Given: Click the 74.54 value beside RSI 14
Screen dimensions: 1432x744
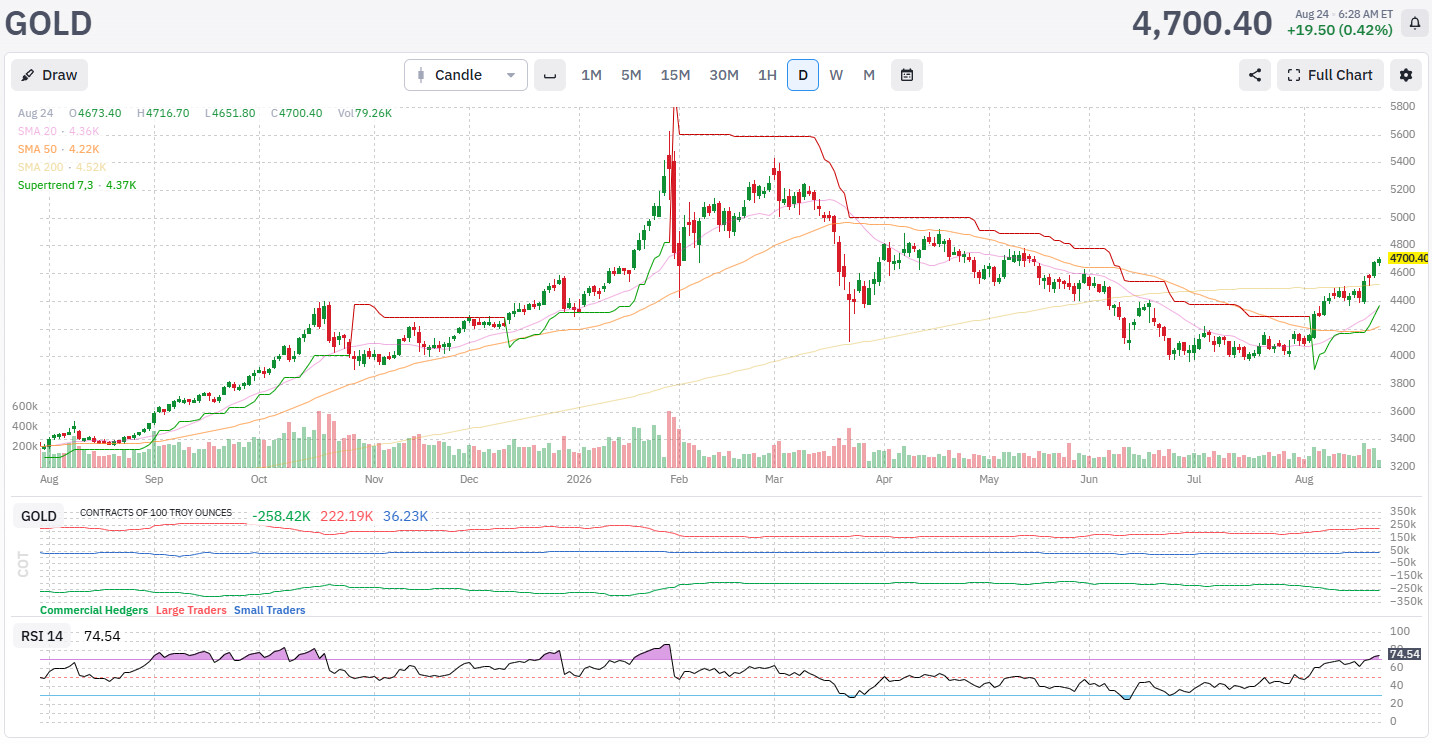Looking at the screenshot, I should (102, 636).
